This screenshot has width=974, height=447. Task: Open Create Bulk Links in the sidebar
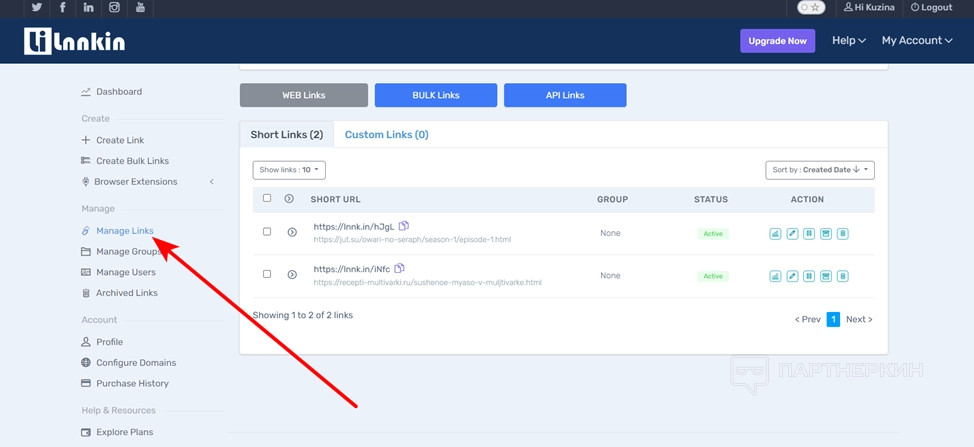tap(125, 161)
